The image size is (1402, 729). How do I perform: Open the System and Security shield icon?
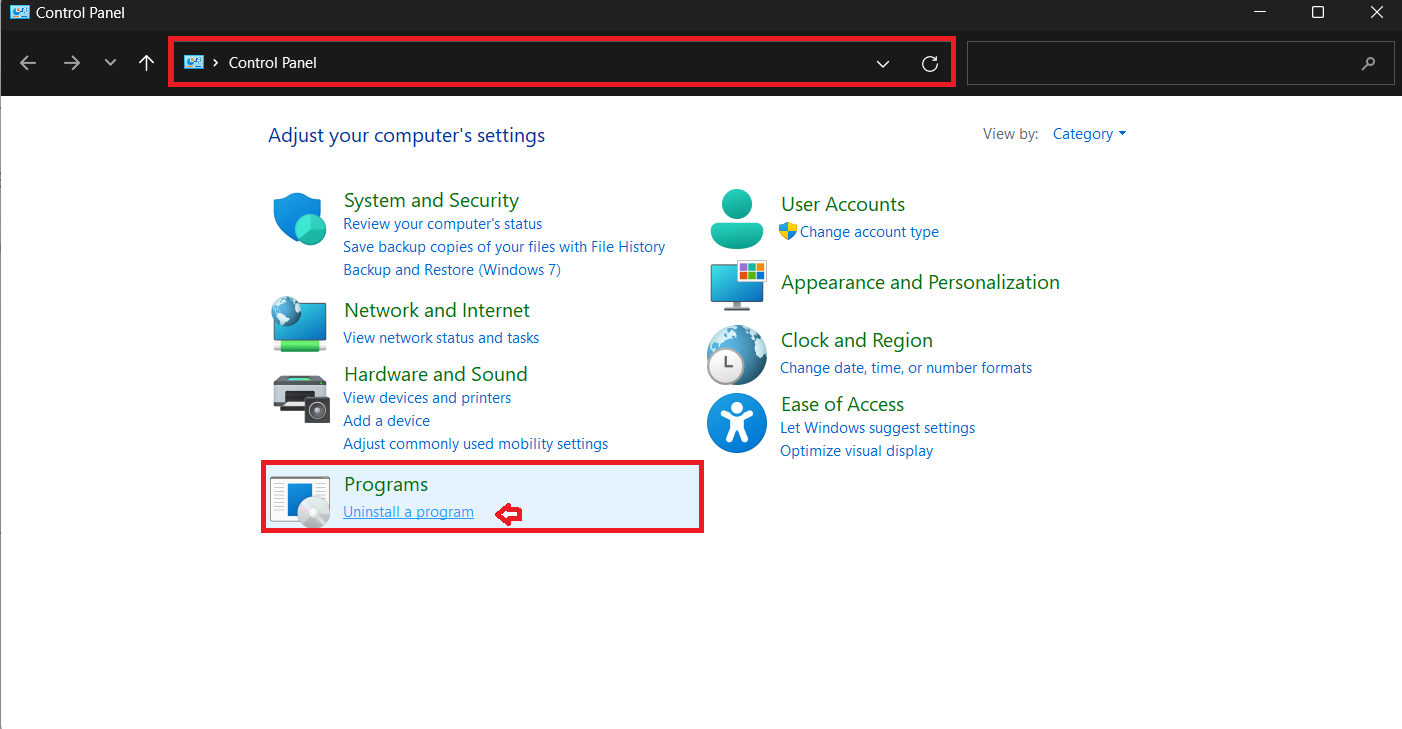pyautogui.click(x=300, y=218)
